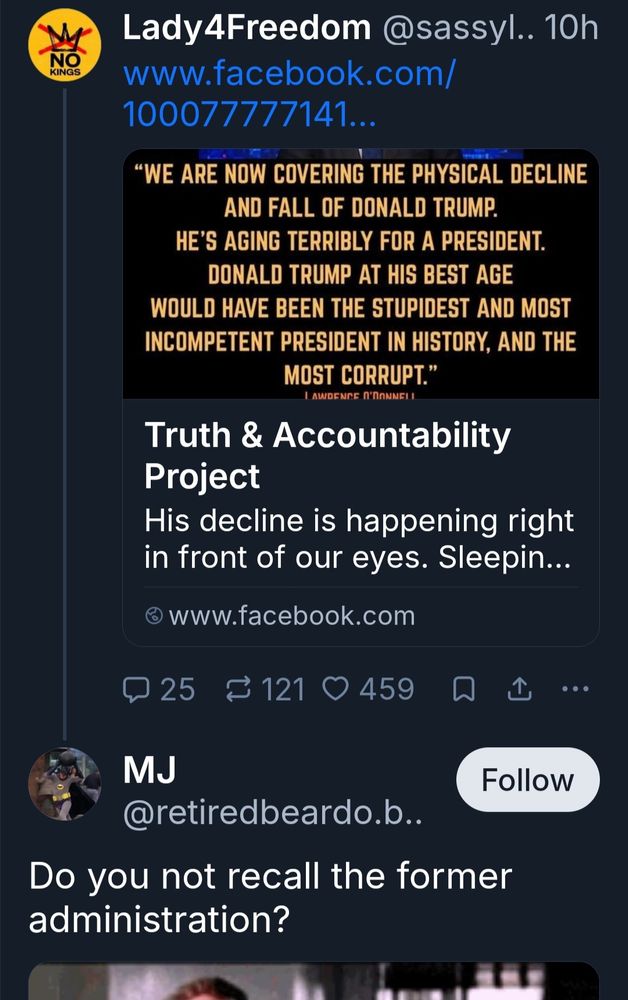Open the three-dot more options menu
628x1000 pixels.
pos(576,689)
